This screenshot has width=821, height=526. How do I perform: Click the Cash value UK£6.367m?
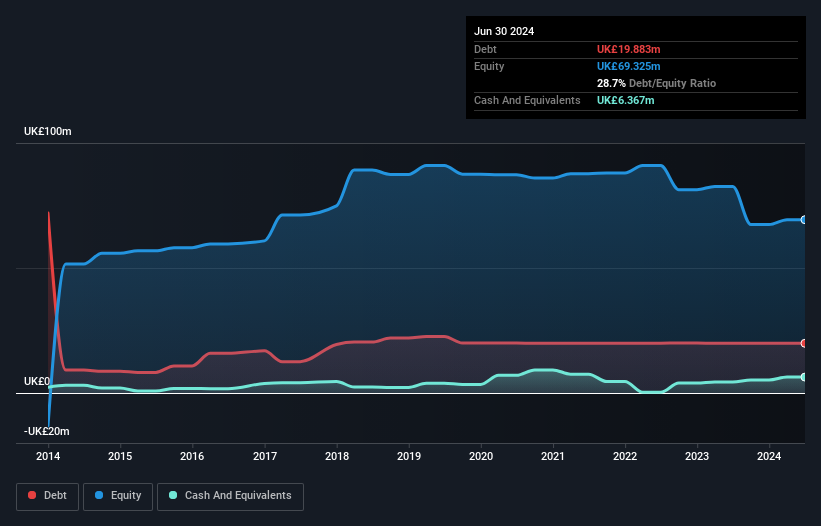pos(625,100)
